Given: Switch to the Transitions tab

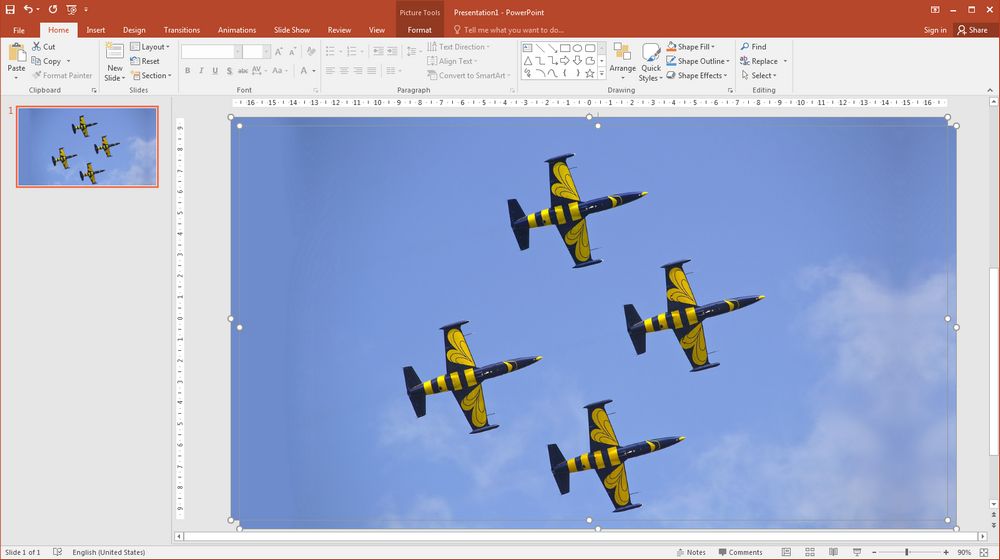Looking at the screenshot, I should point(182,30).
